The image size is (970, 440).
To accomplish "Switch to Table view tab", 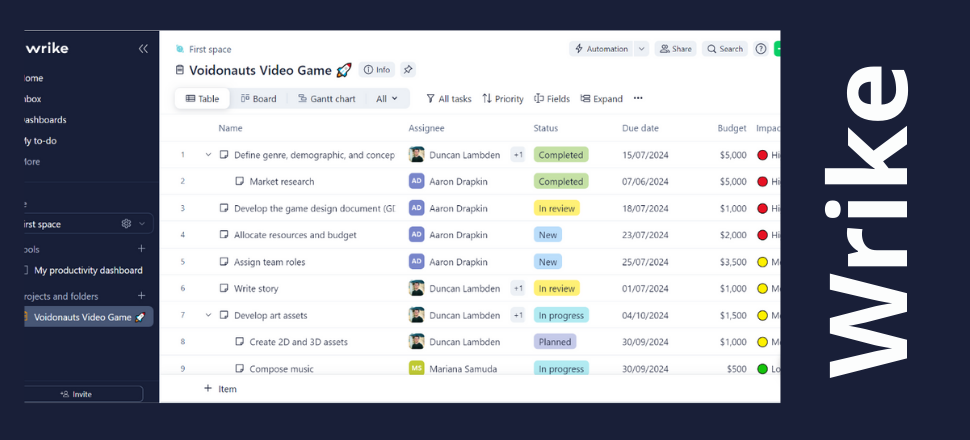I will [202, 98].
